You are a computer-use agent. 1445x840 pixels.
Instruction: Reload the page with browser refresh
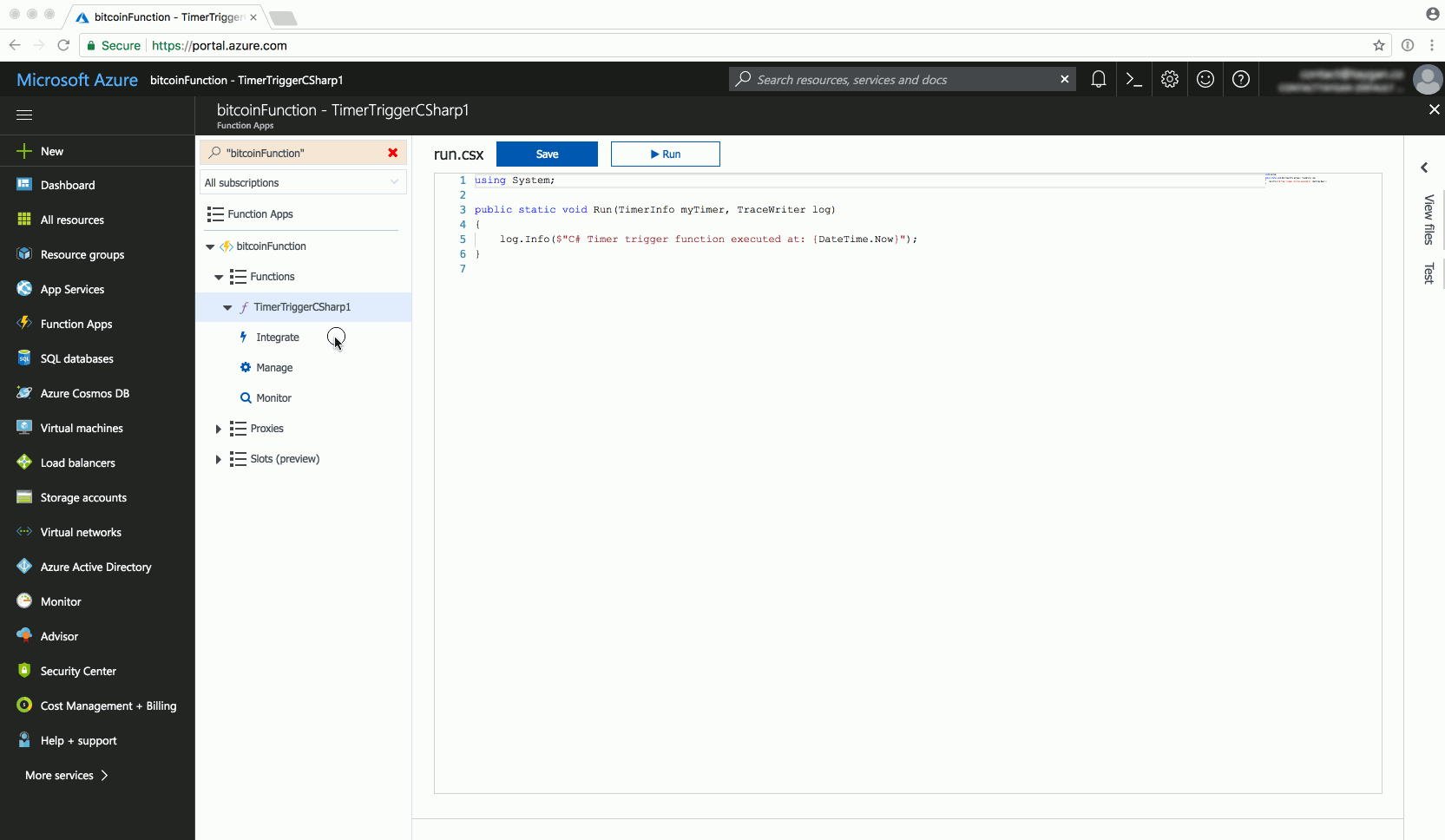(63, 45)
